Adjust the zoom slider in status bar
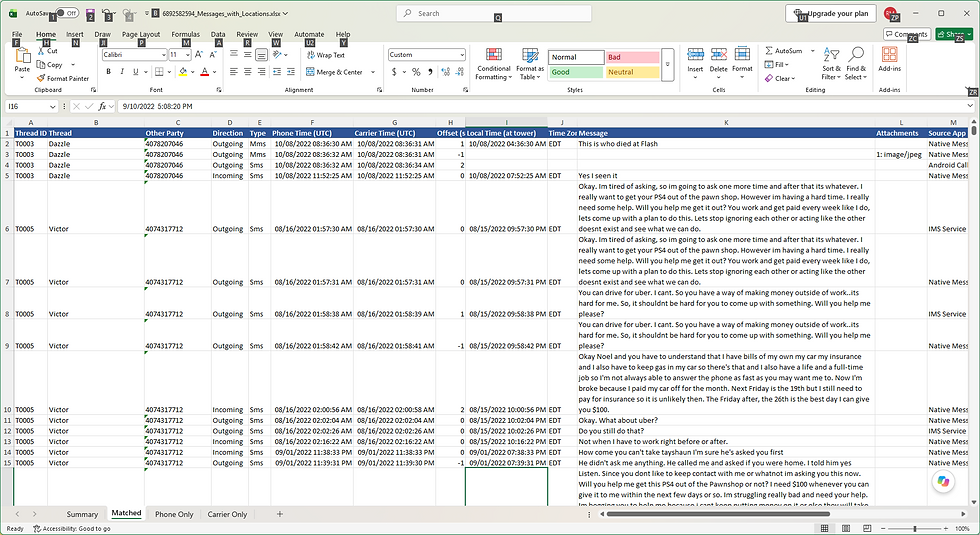Screen dimensions: 980x535 915,529
